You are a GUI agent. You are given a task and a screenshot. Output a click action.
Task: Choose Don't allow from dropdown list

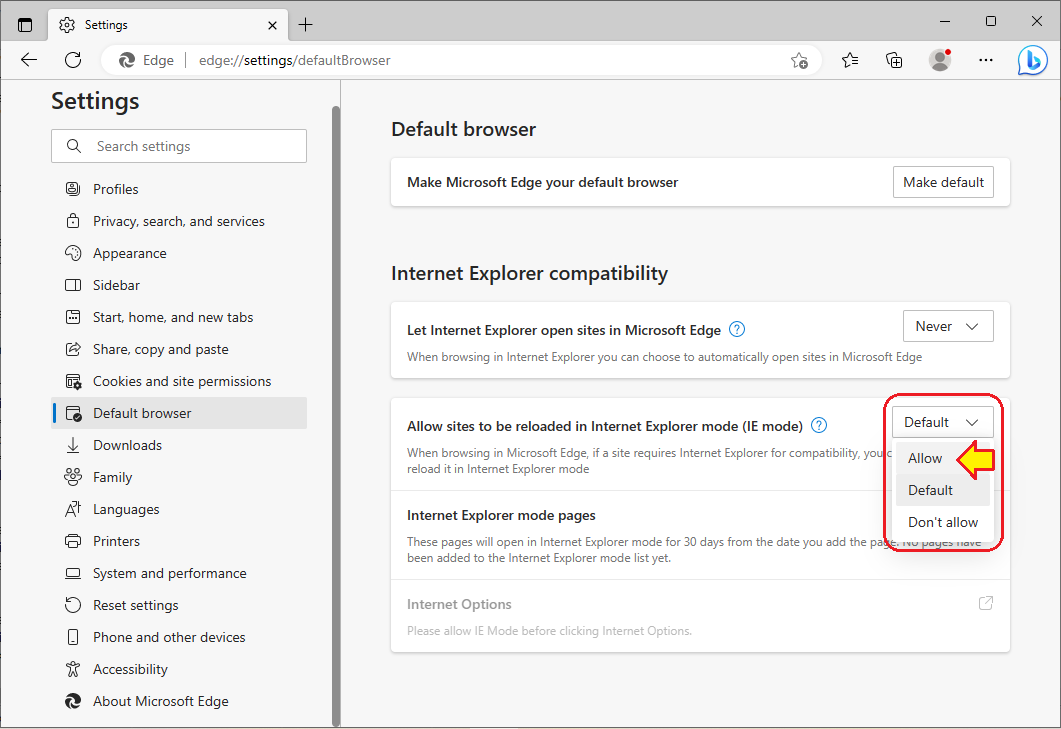click(943, 522)
